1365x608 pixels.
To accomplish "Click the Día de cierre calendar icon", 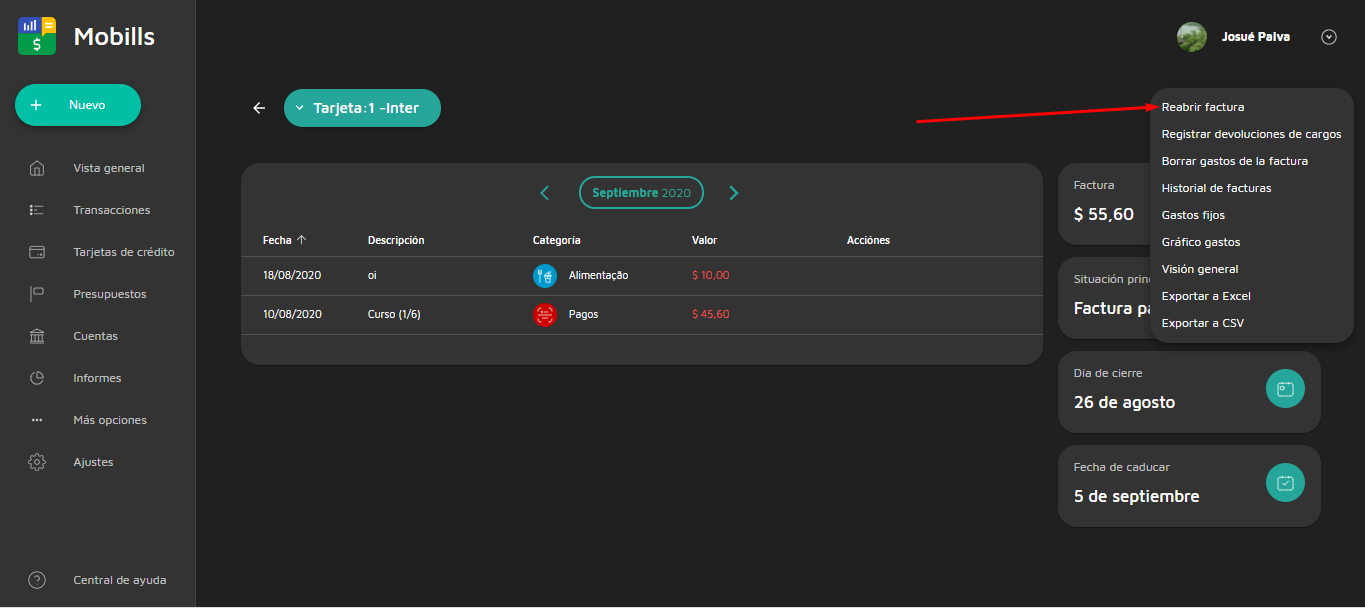I will point(1285,388).
